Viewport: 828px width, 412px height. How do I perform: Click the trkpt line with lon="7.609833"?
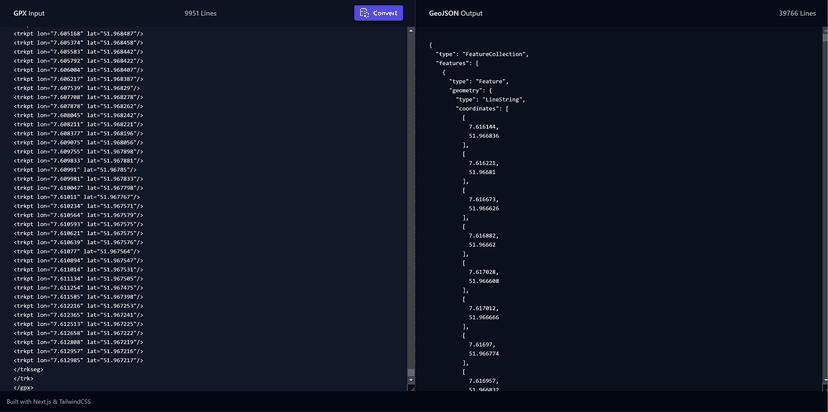point(78,161)
